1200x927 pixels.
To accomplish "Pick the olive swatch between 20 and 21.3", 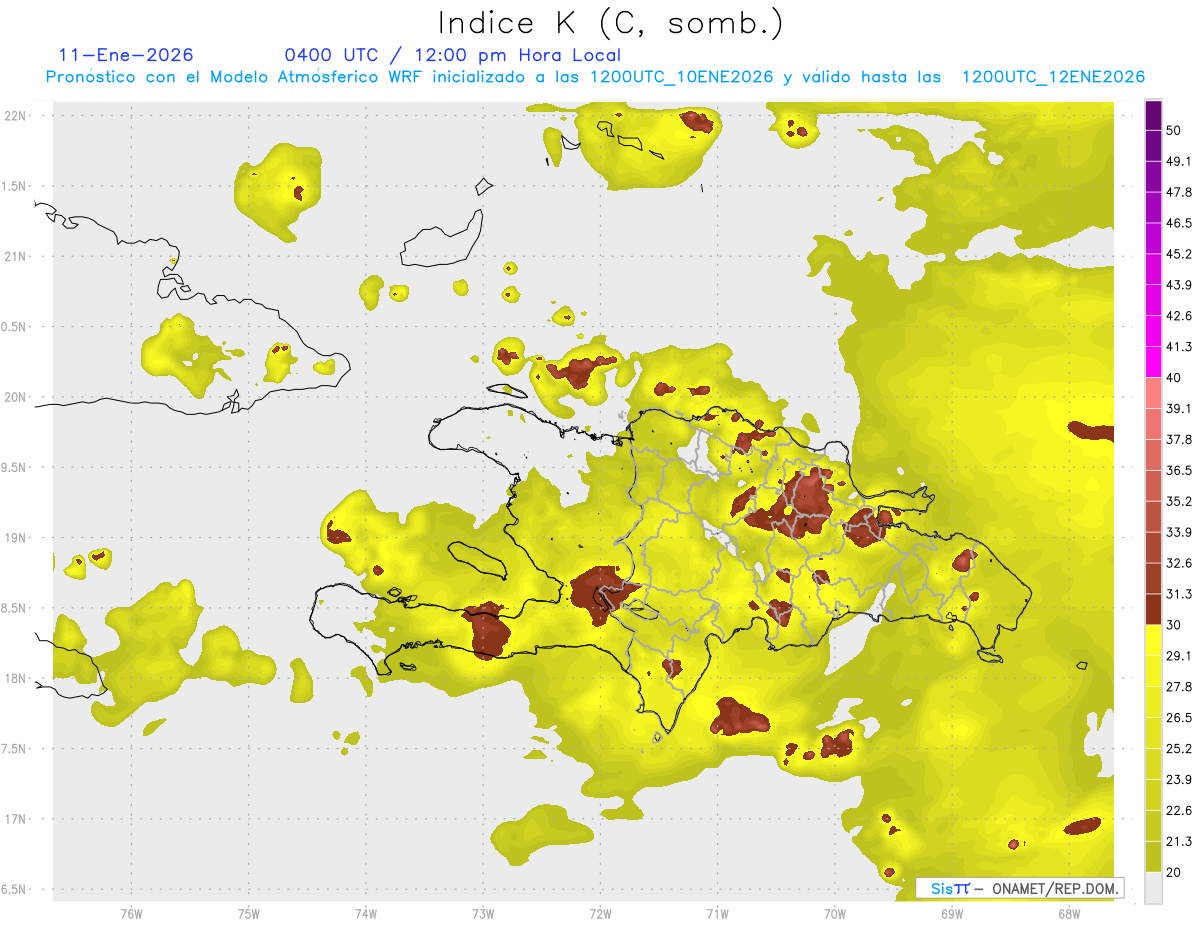I will tap(1153, 857).
